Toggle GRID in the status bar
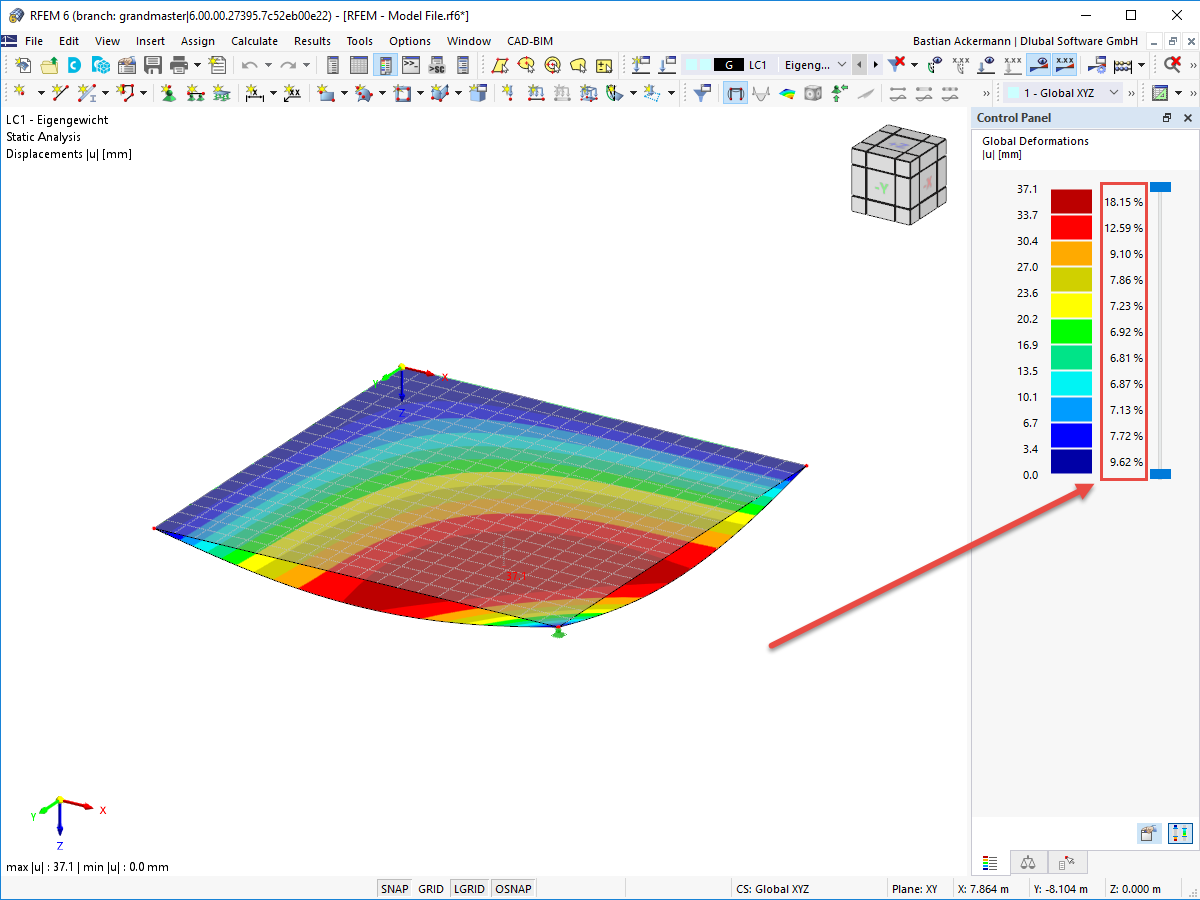Image resolution: width=1200 pixels, height=900 pixels. coord(431,888)
